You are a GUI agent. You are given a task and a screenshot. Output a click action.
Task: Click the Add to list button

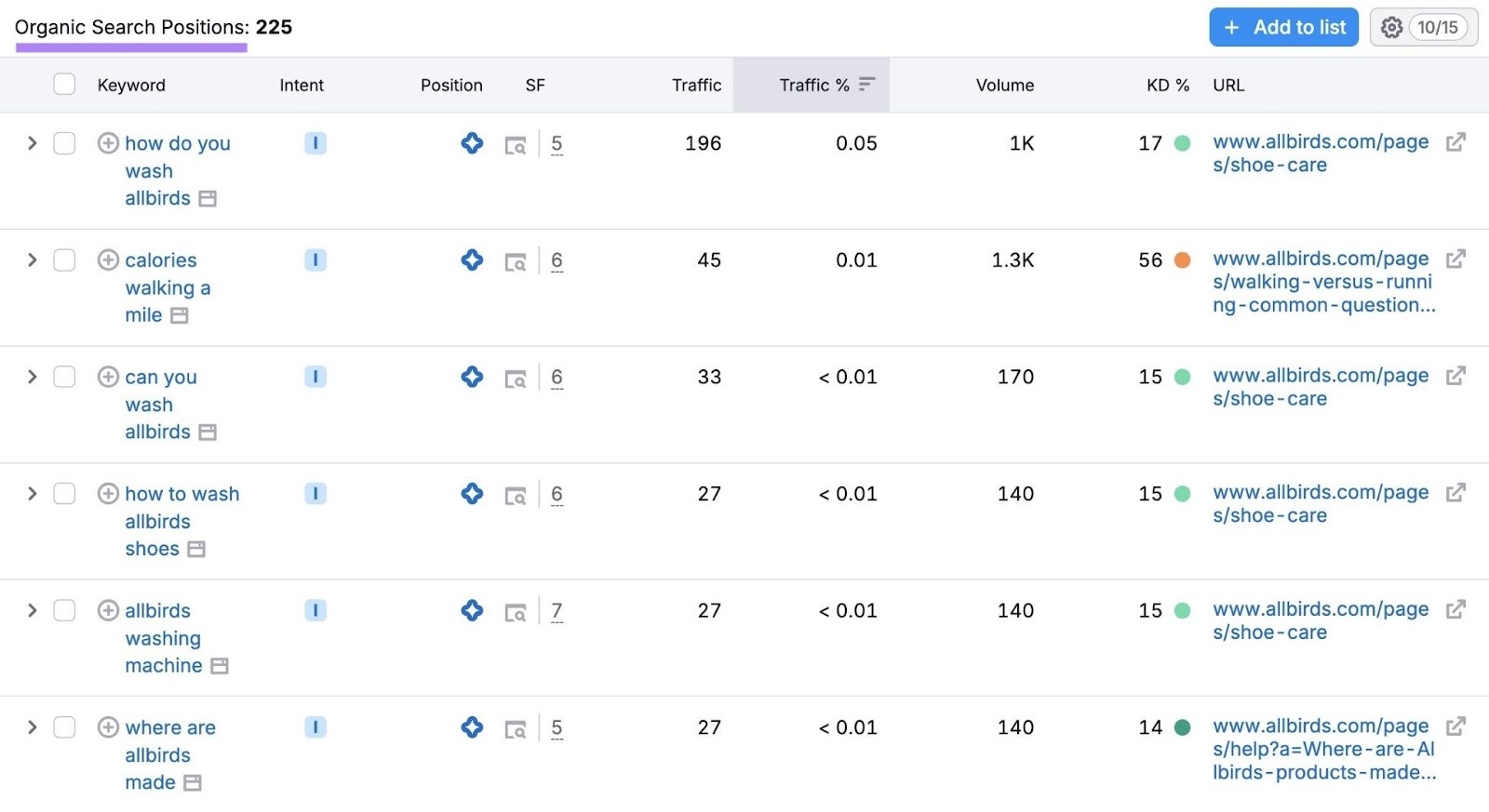tap(1283, 27)
